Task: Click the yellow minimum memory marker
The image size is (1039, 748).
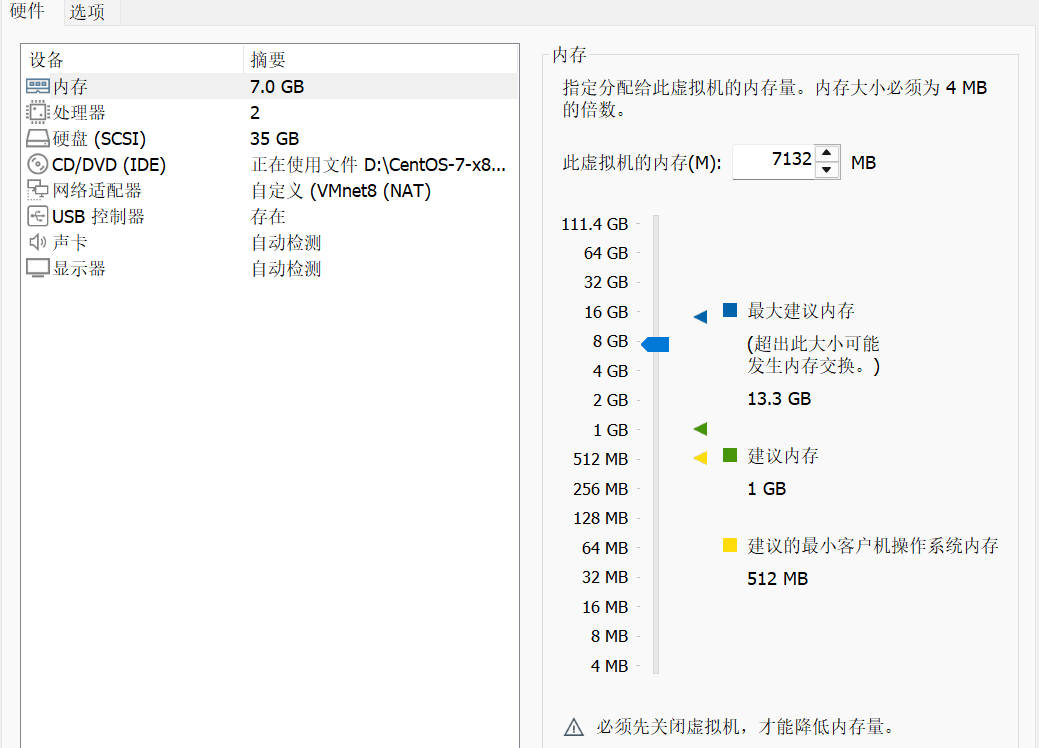Action: point(700,458)
